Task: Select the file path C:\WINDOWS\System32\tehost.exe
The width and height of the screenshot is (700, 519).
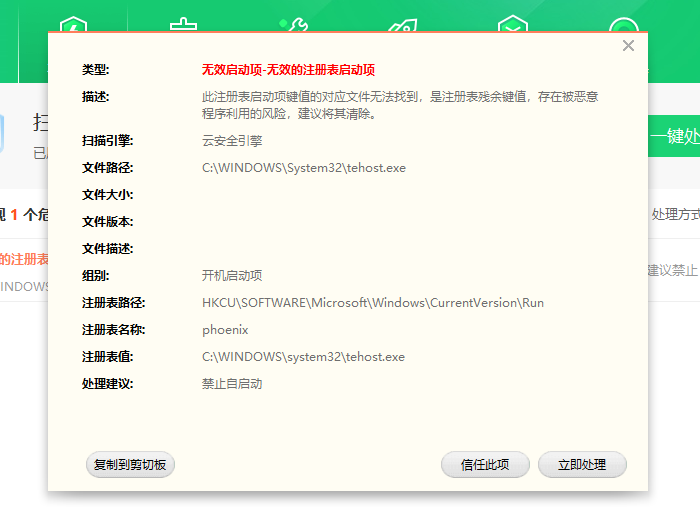Action: [x=304, y=168]
